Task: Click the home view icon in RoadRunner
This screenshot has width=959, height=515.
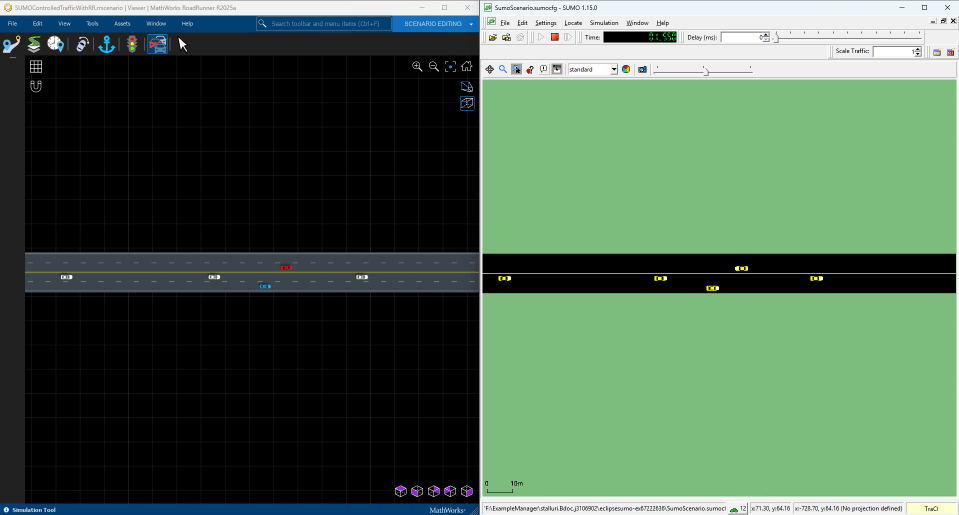Action: [467, 67]
